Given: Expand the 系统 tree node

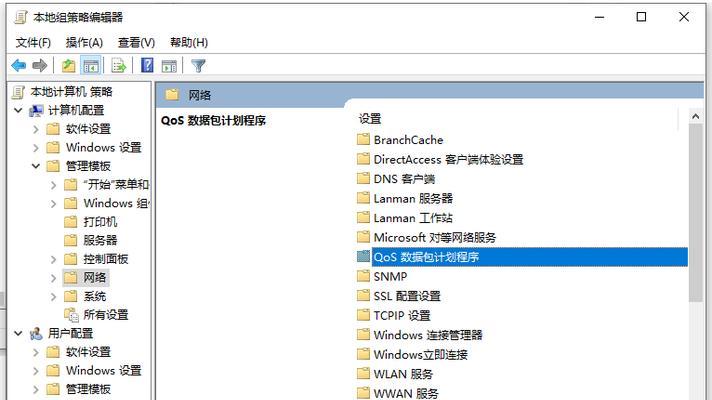Looking at the screenshot, I should pos(54,297).
